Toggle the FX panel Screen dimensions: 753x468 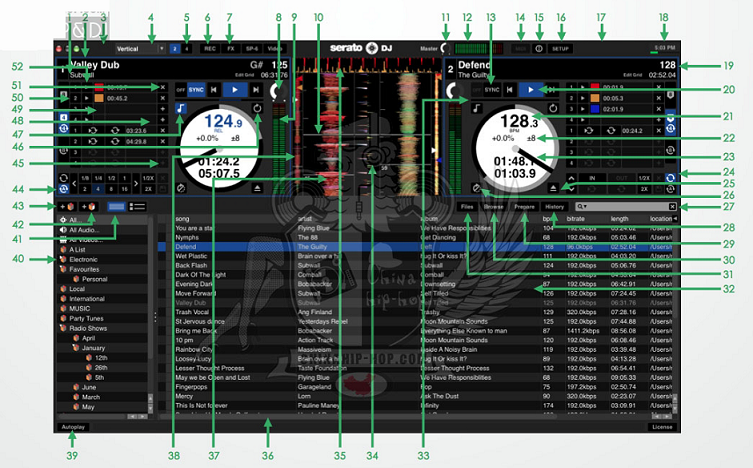(x=230, y=47)
